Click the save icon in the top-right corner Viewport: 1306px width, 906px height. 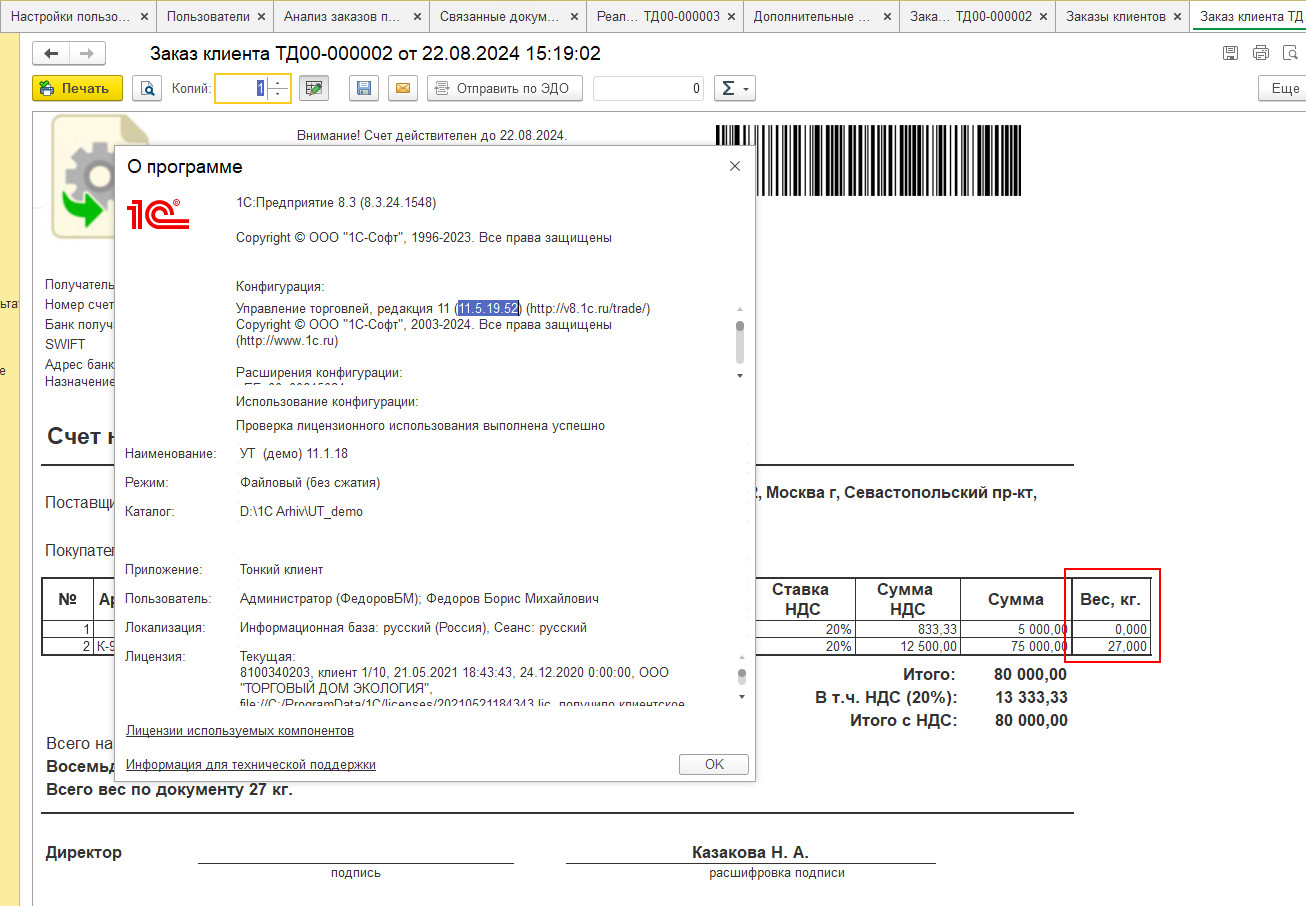(1231, 53)
